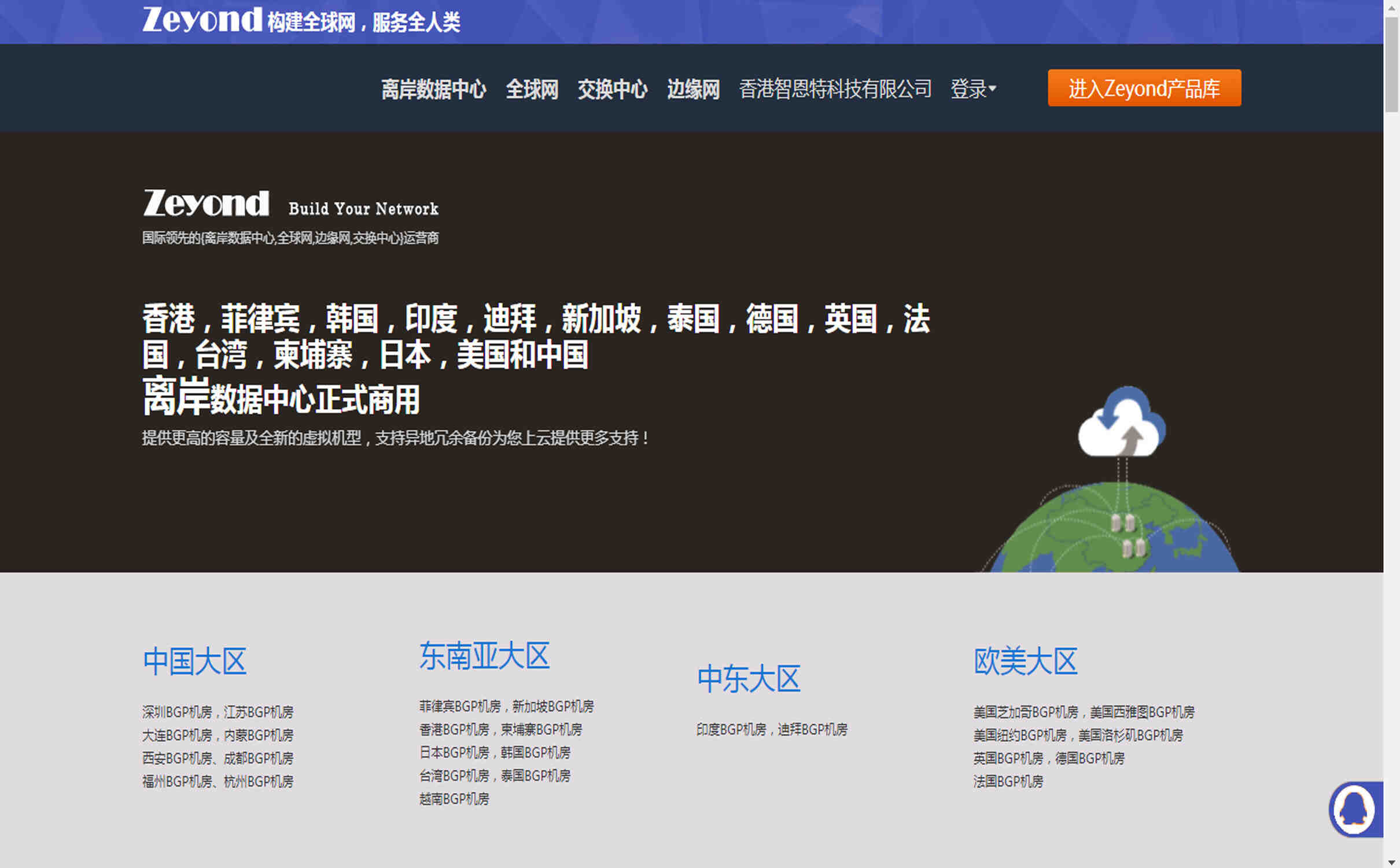The height and width of the screenshot is (868, 1400).
Task: Open the 中国大区 region heading
Action: (x=194, y=660)
